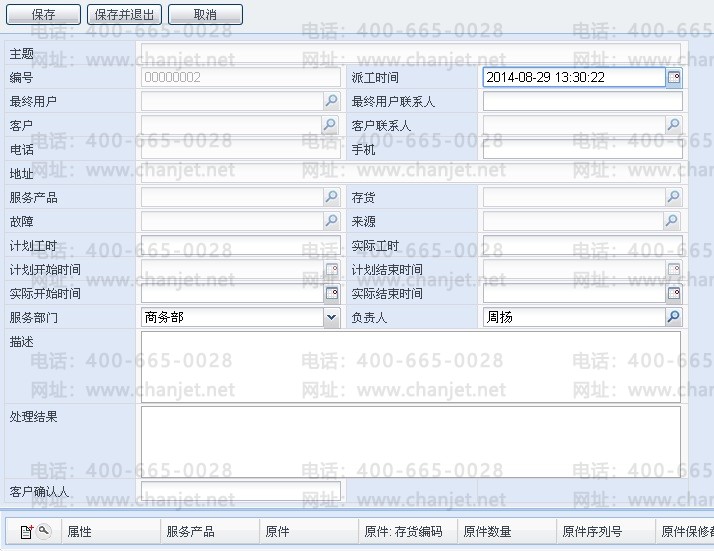Search lookup icon for 最终用户
Viewport: 714px width, 551px height.
pyautogui.click(x=332, y=101)
